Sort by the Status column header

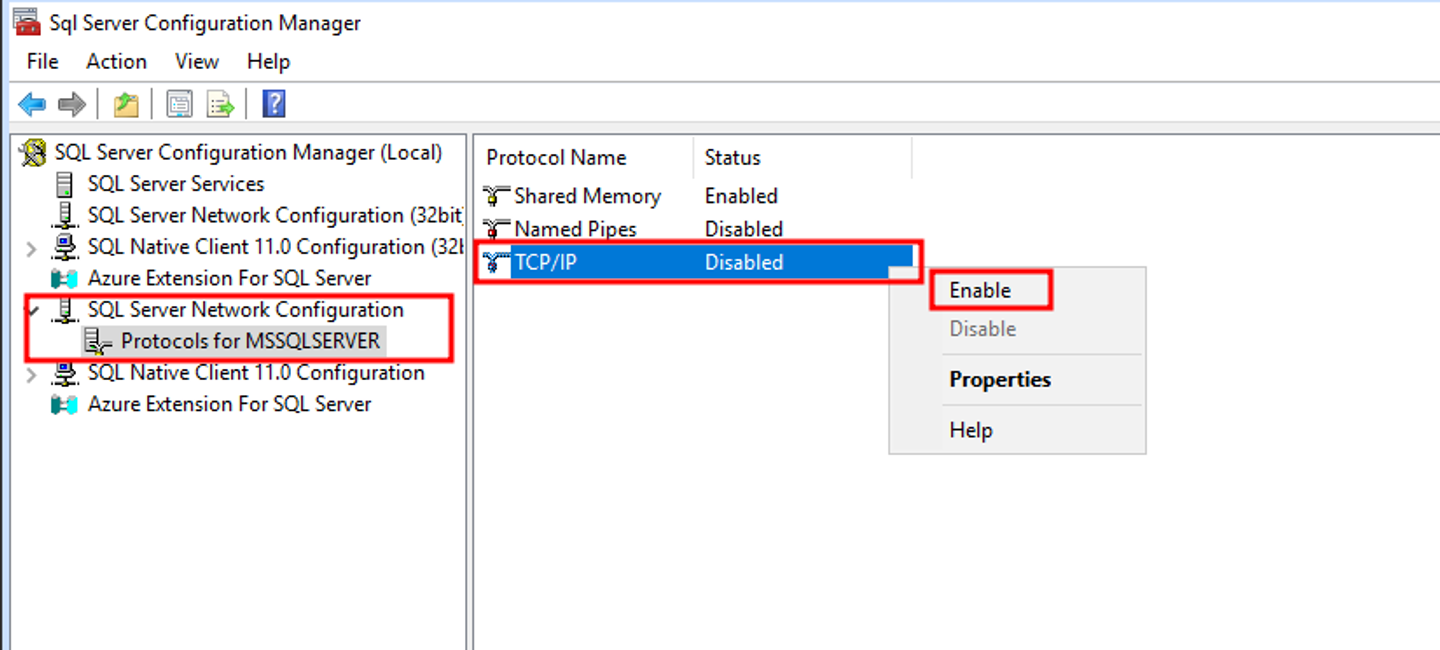(803, 158)
